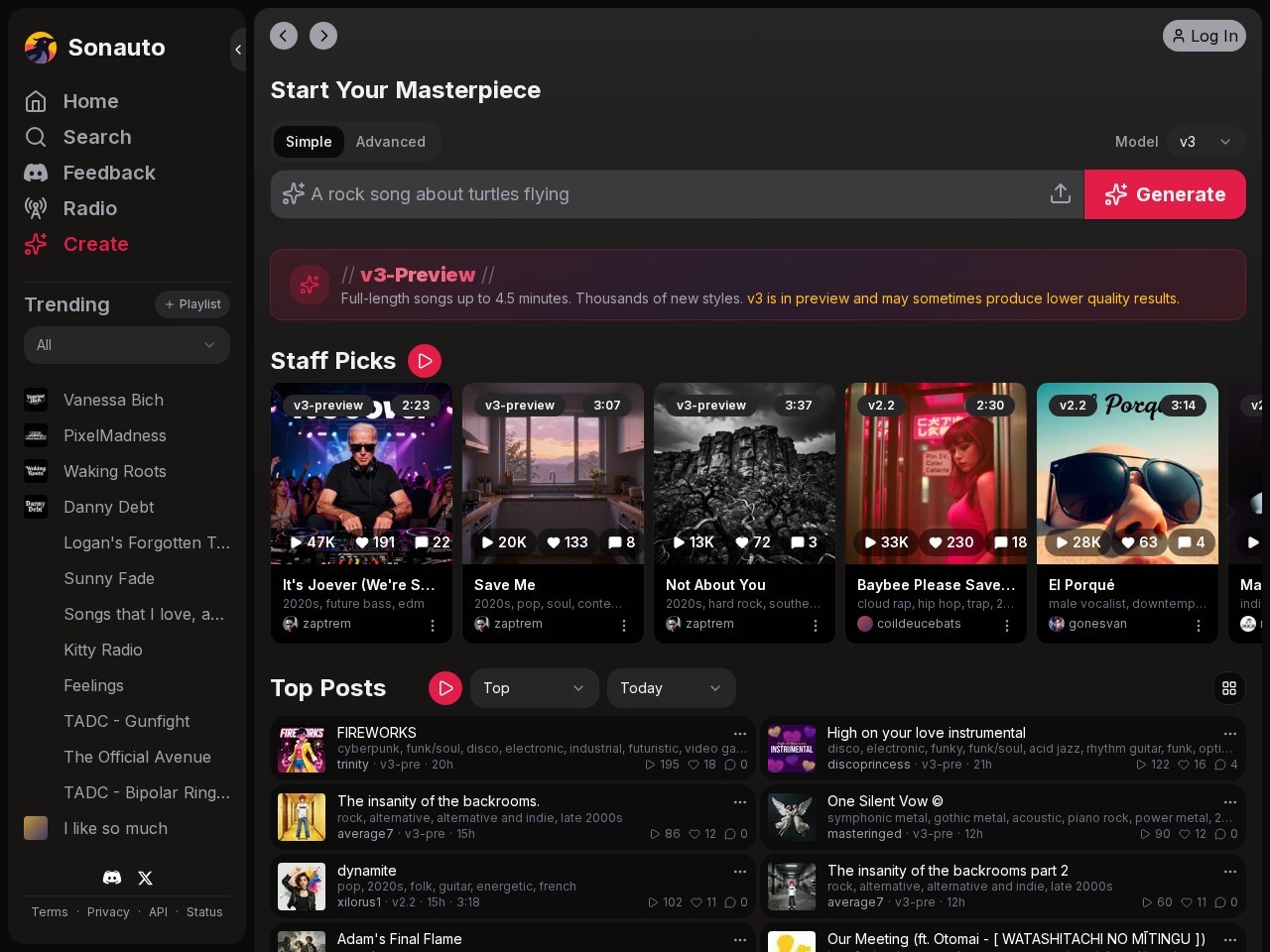Screen dimensions: 1270x952
Task: Toggle grid view for Top Posts
Action: [x=1228, y=688]
